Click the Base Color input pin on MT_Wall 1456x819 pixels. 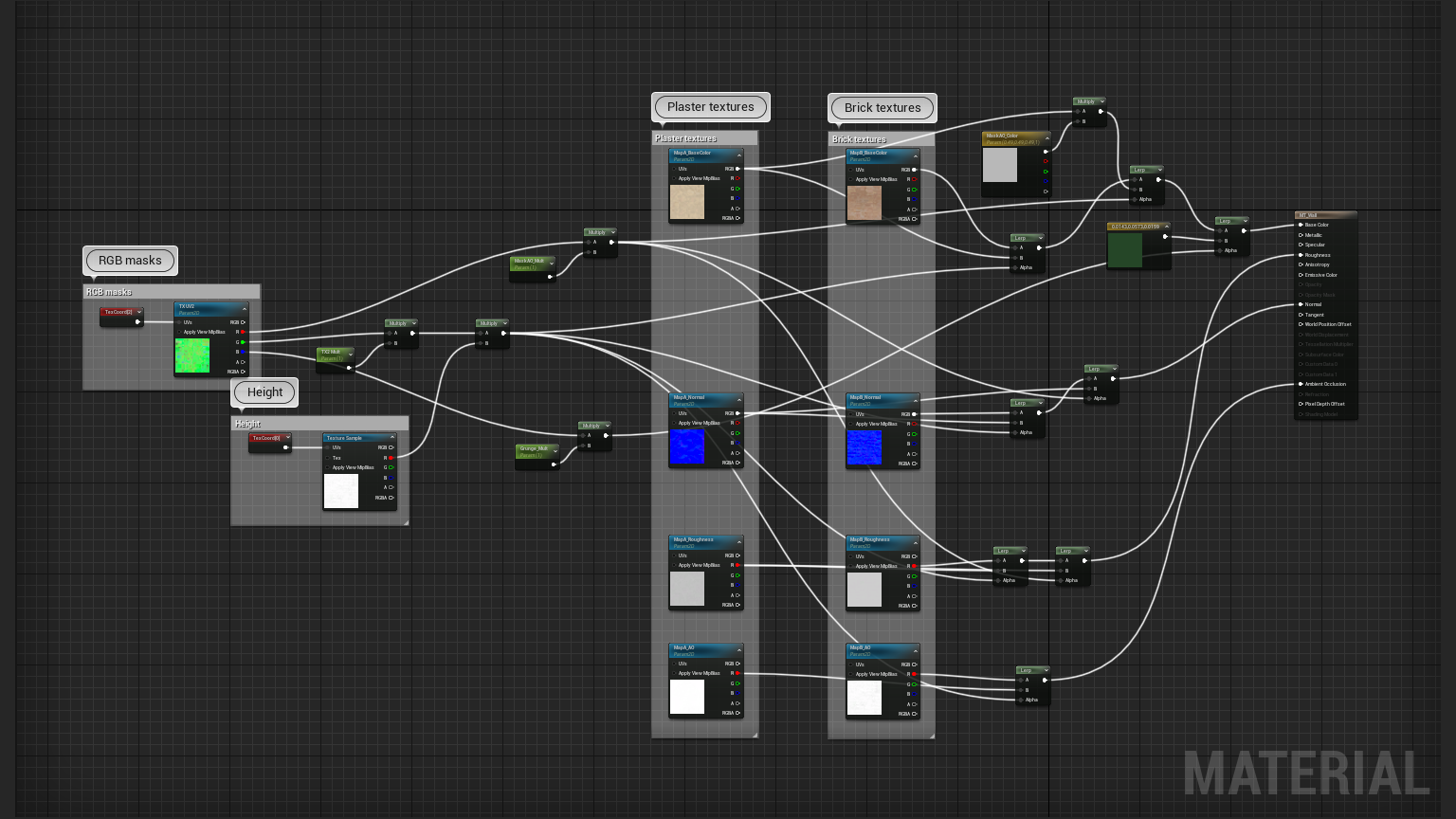coord(1301,225)
